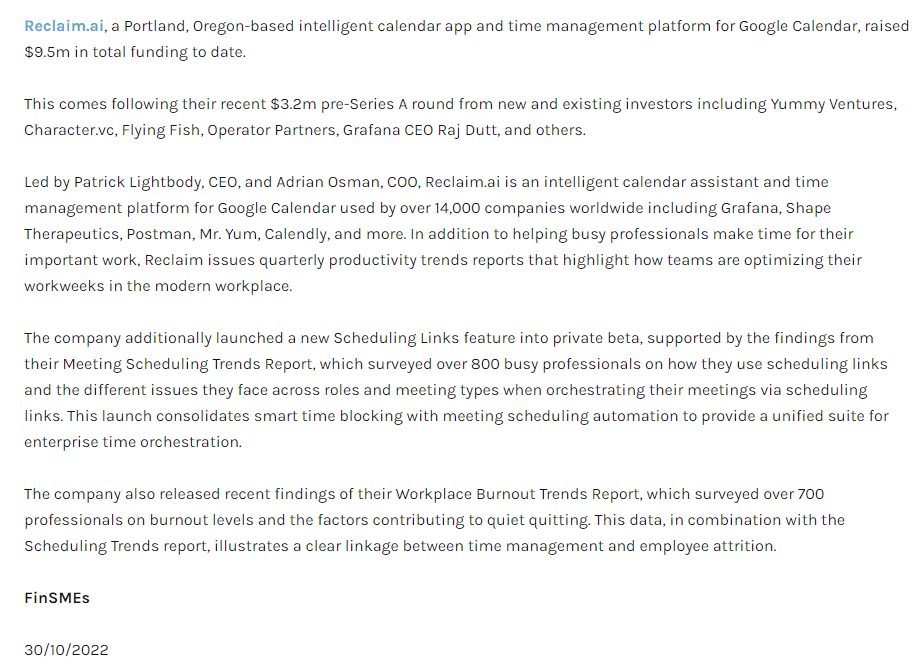915x672 pixels.
Task: Click the Meeting Scheduling Trends Report phrase
Action: pos(189,364)
